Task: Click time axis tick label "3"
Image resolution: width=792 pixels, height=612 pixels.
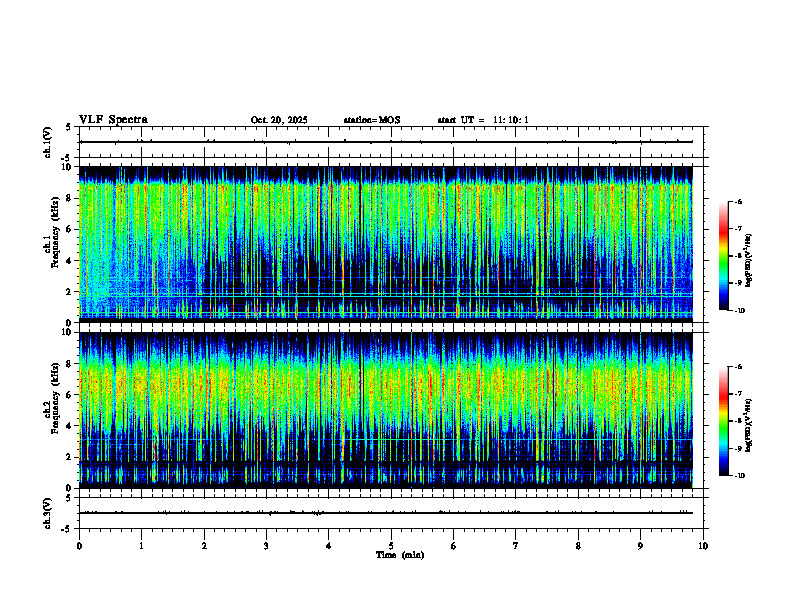Action: click(x=266, y=546)
